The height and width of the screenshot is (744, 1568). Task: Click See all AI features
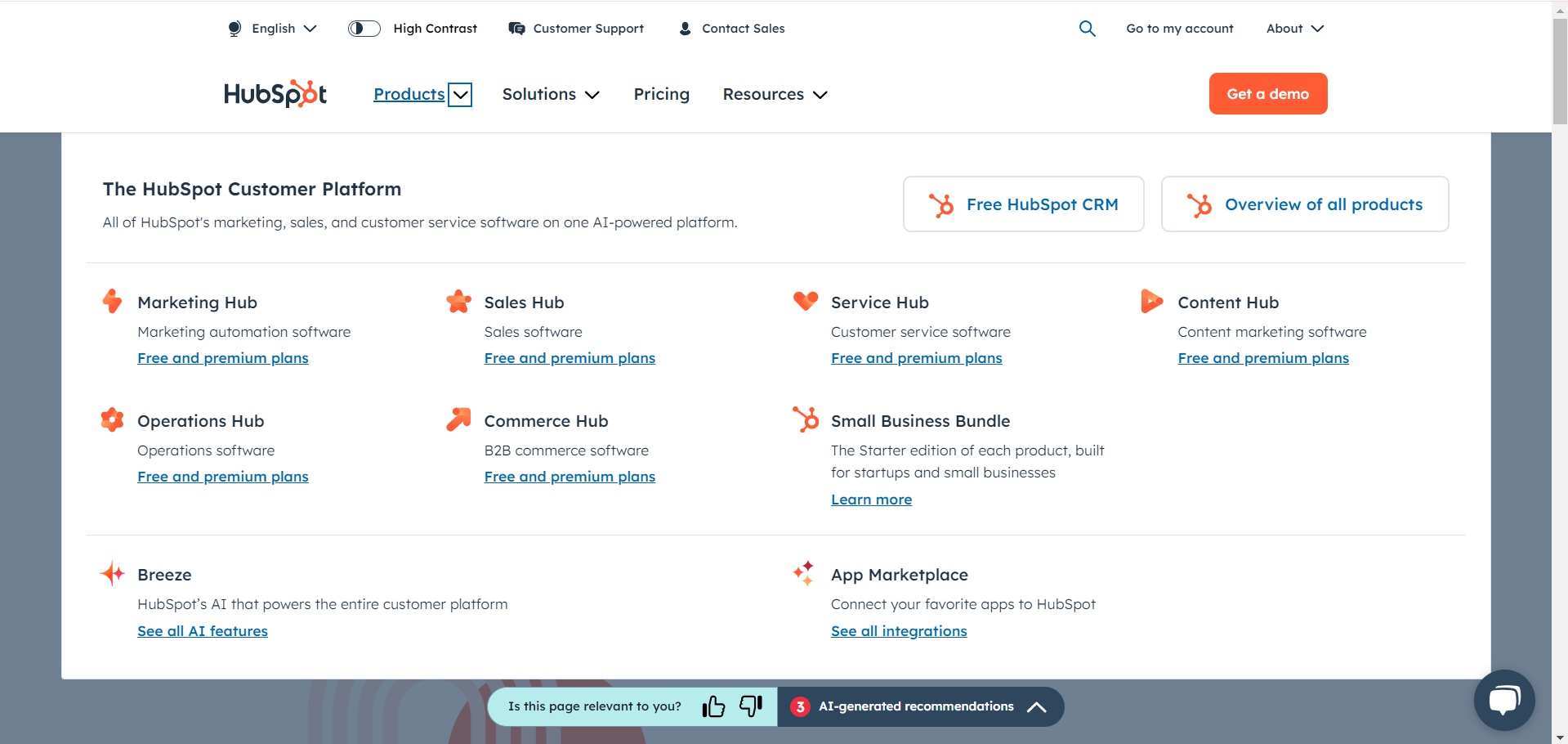tap(203, 631)
